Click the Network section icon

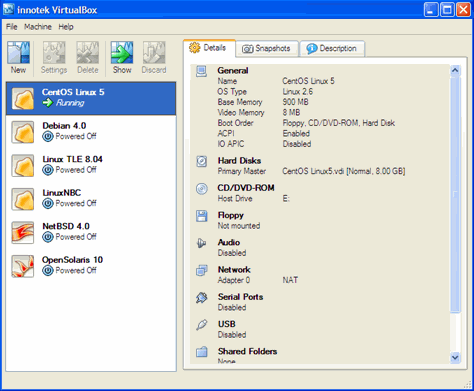point(202,270)
